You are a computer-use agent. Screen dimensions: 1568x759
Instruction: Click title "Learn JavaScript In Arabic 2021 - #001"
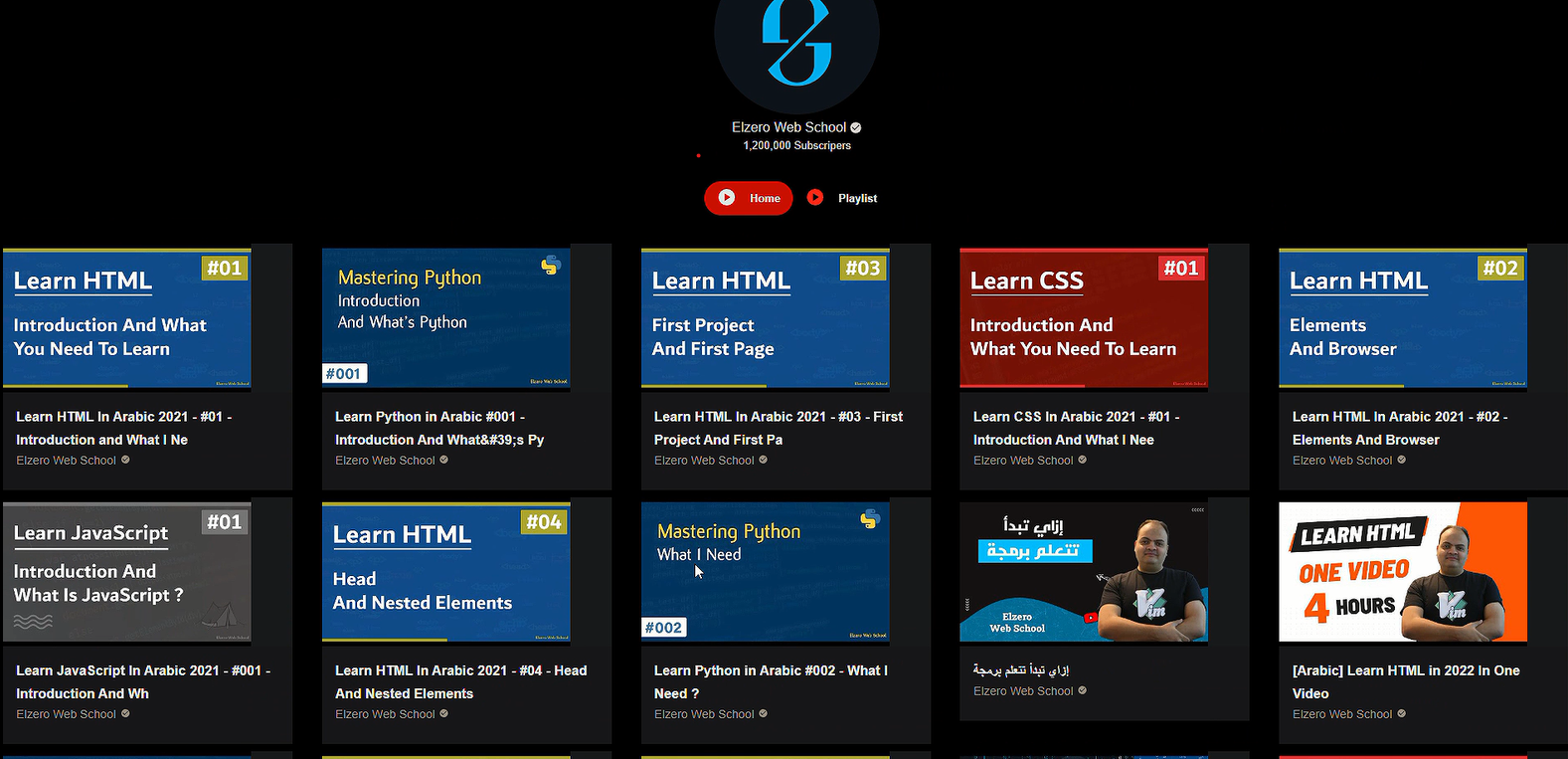143,681
